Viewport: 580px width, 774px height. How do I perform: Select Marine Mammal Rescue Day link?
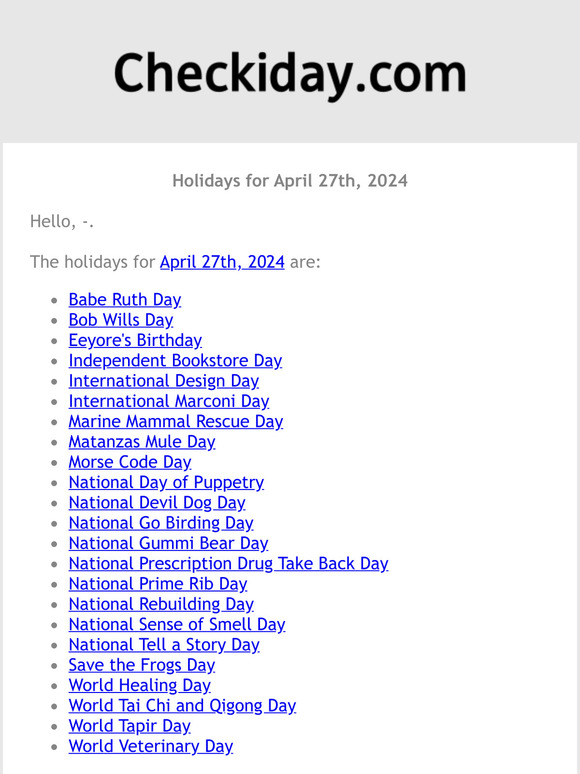(176, 421)
